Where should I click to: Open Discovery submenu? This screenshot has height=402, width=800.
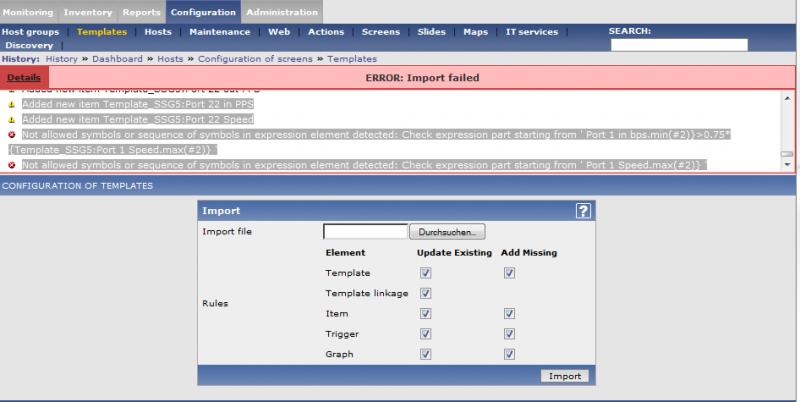click(x=29, y=45)
